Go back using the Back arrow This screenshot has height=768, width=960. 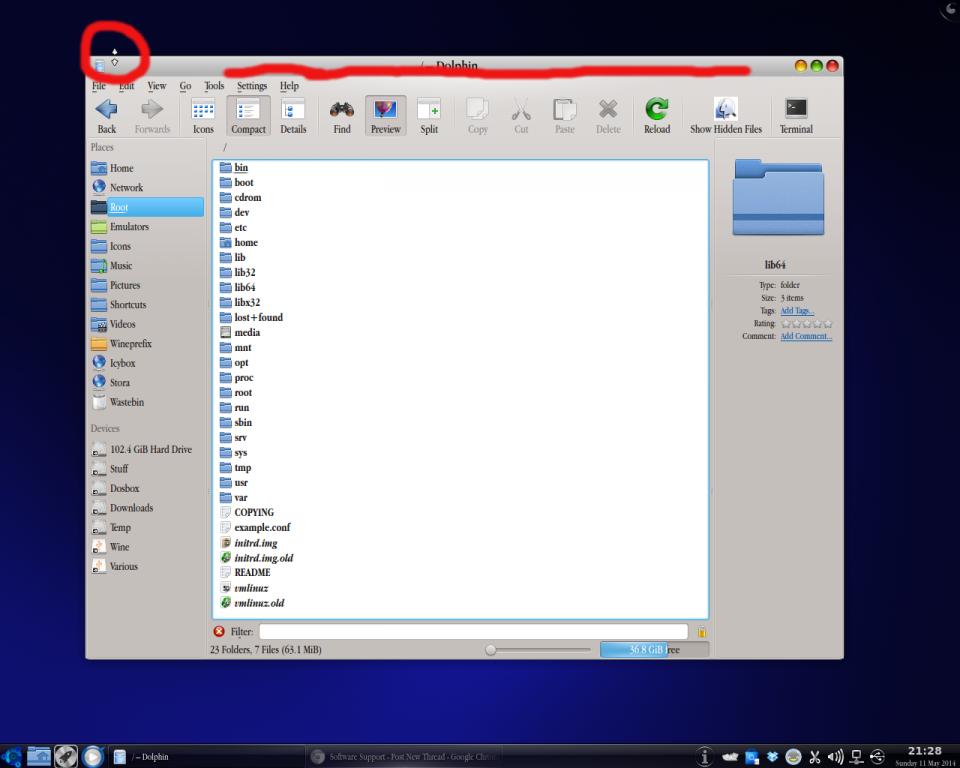point(107,111)
